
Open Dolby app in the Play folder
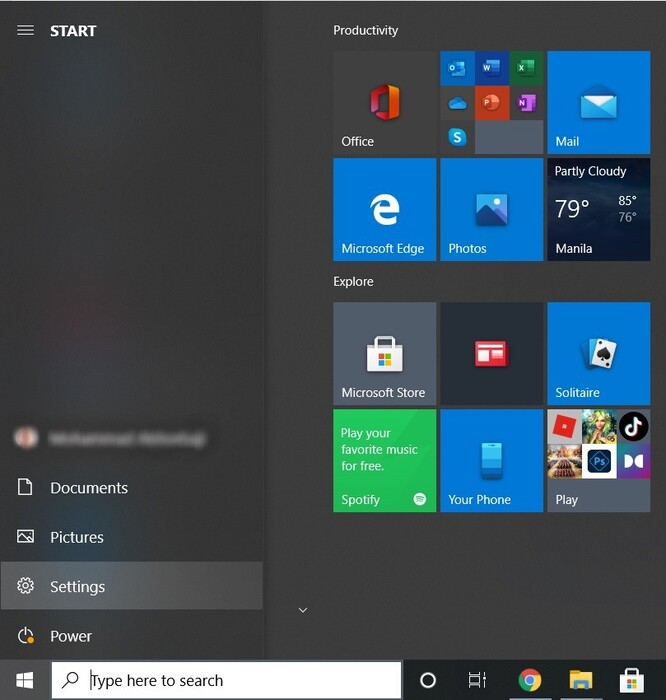tap(633, 462)
